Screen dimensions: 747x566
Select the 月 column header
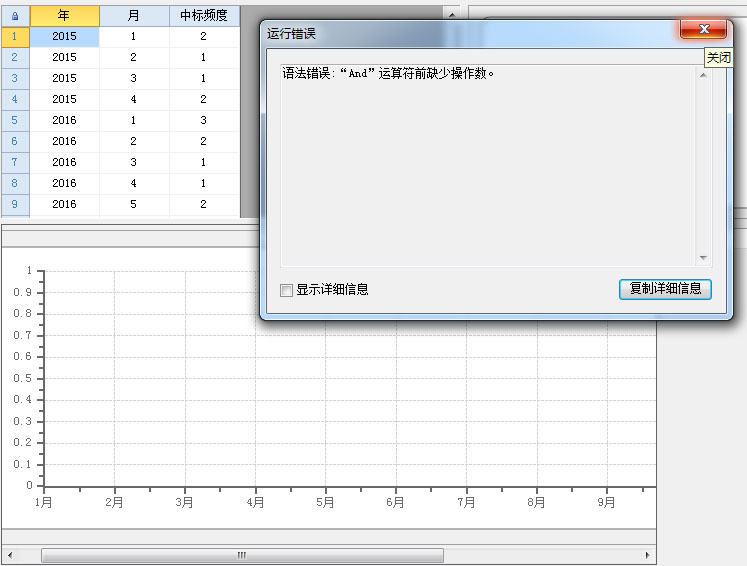point(134,16)
